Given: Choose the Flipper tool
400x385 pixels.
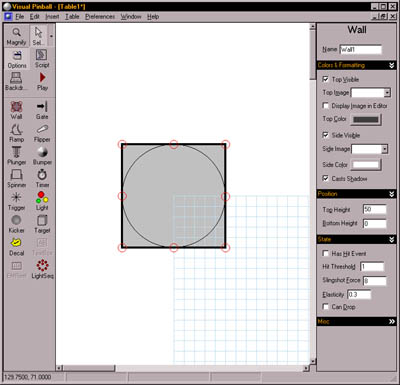Looking at the screenshot, I should [42, 133].
